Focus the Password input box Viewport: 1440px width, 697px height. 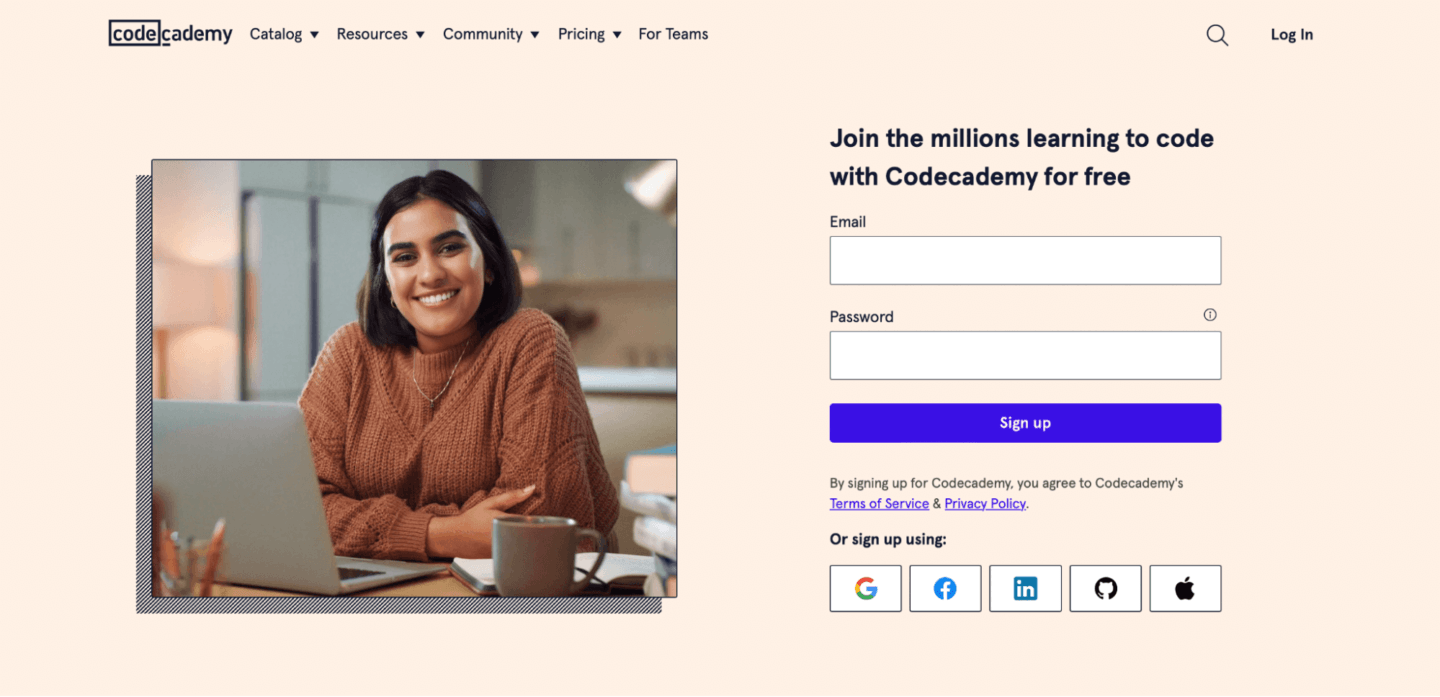tap(1025, 355)
